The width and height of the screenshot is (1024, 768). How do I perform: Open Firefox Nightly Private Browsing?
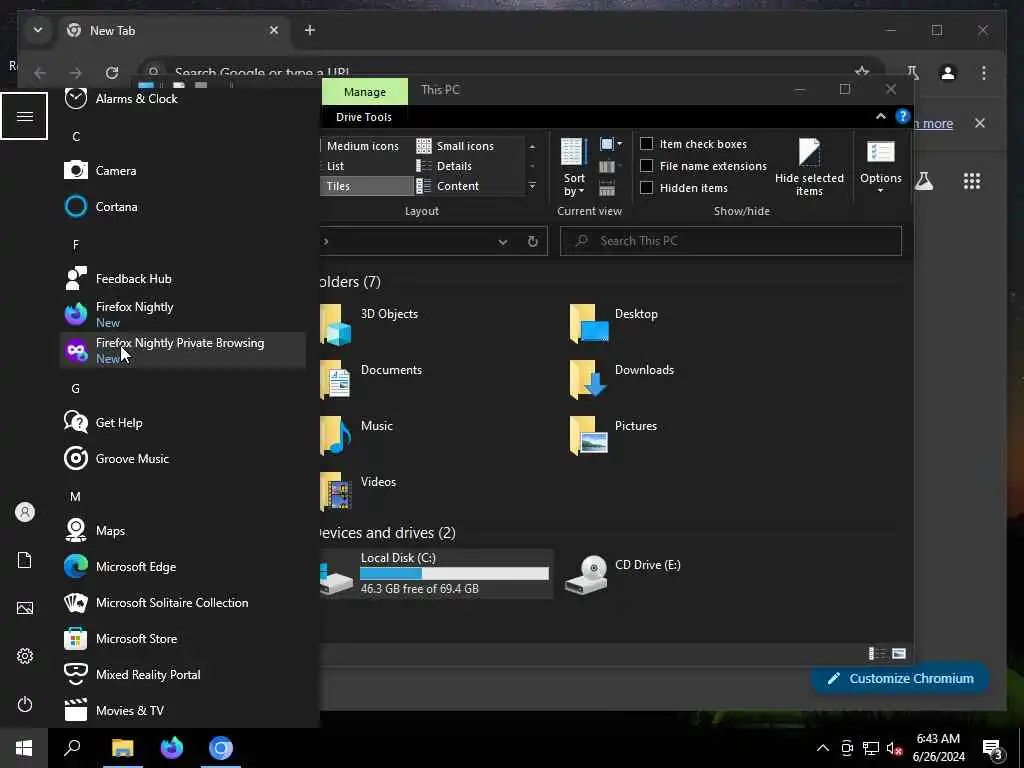click(183, 350)
